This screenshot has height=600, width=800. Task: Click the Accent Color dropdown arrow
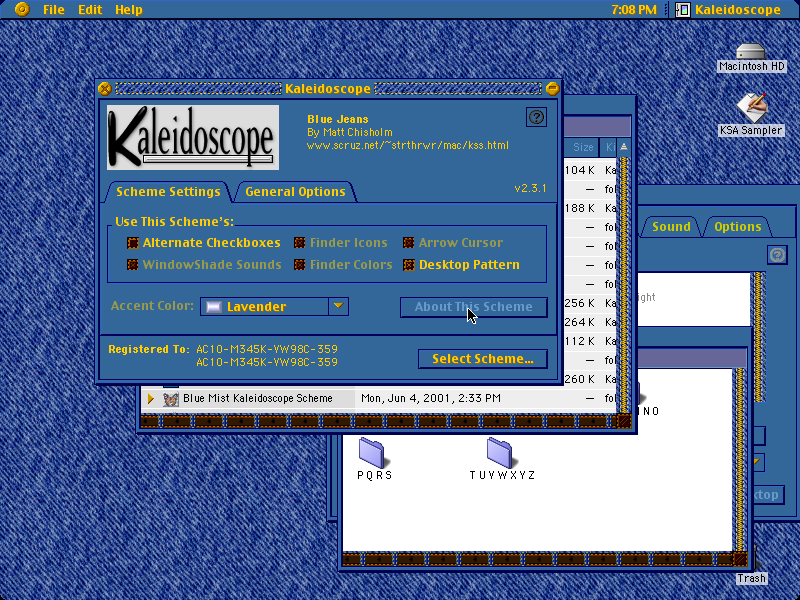(x=338, y=306)
